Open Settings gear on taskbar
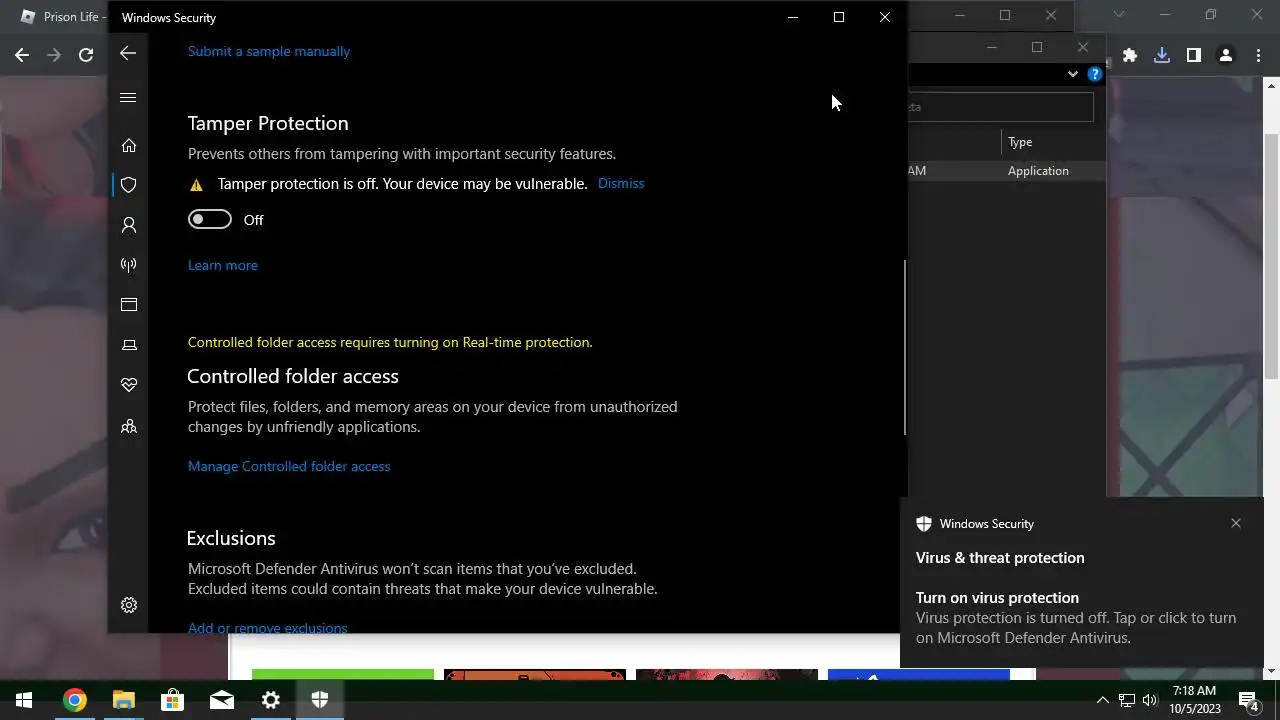 (270, 700)
